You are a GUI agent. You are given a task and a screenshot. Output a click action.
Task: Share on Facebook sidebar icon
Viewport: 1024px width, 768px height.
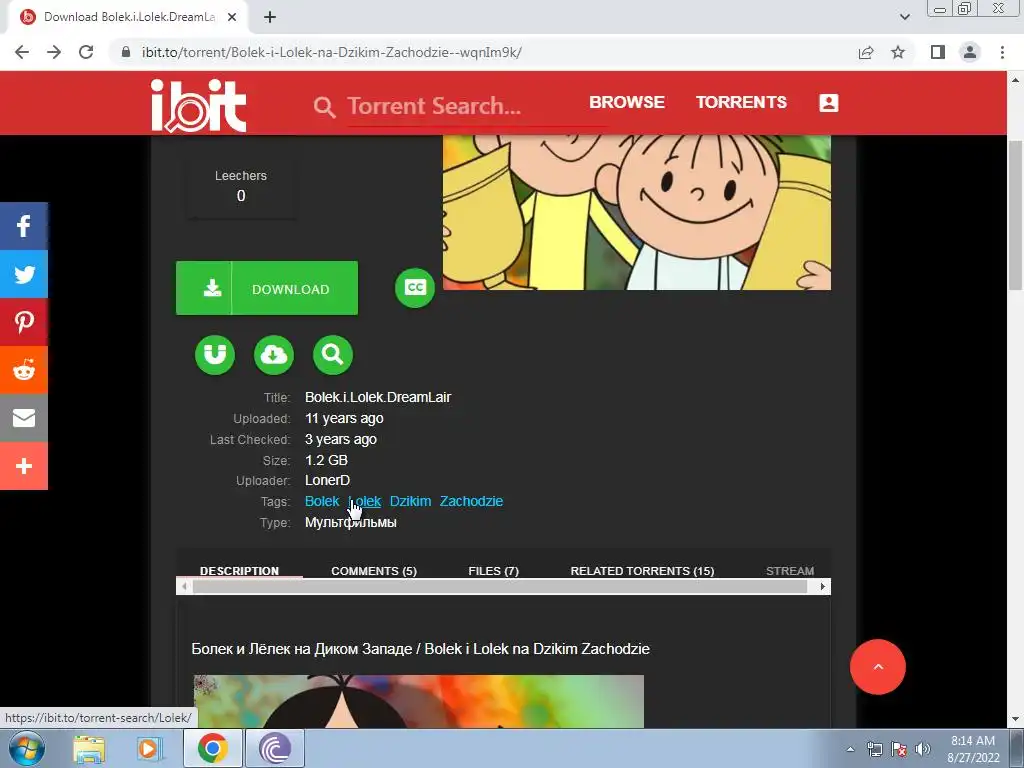click(x=24, y=226)
